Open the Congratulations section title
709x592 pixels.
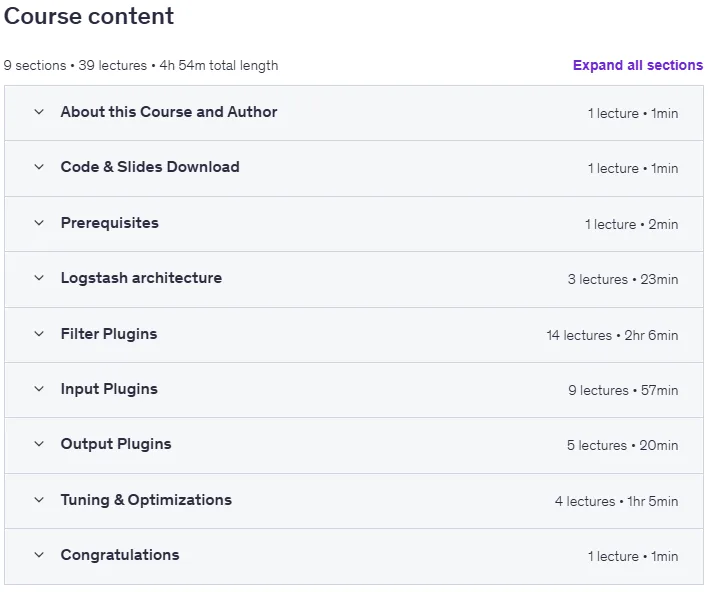(120, 555)
